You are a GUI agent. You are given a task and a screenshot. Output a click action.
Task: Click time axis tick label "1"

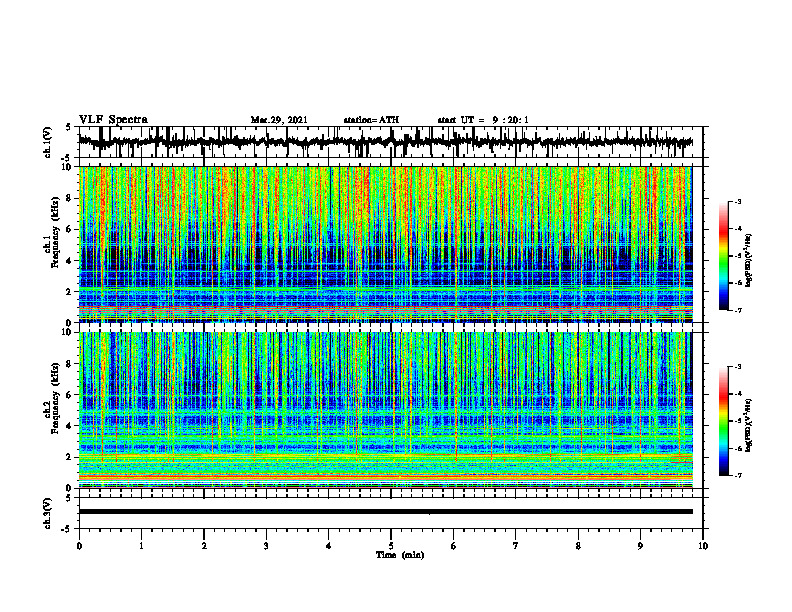(x=141, y=546)
